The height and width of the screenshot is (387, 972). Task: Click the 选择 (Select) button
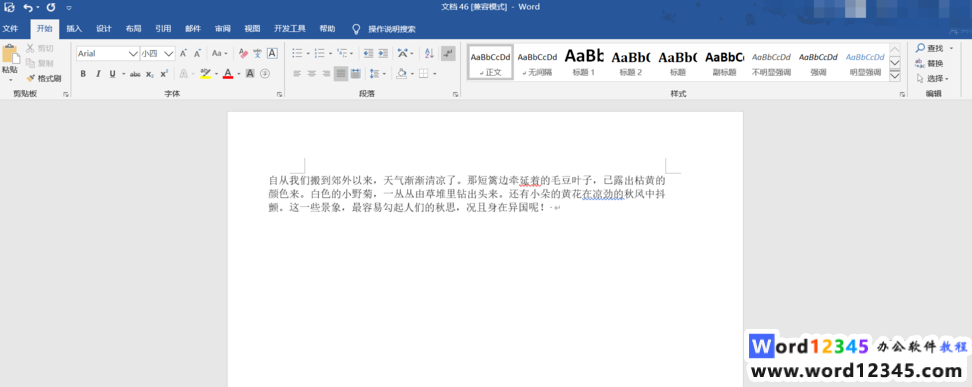(932, 79)
